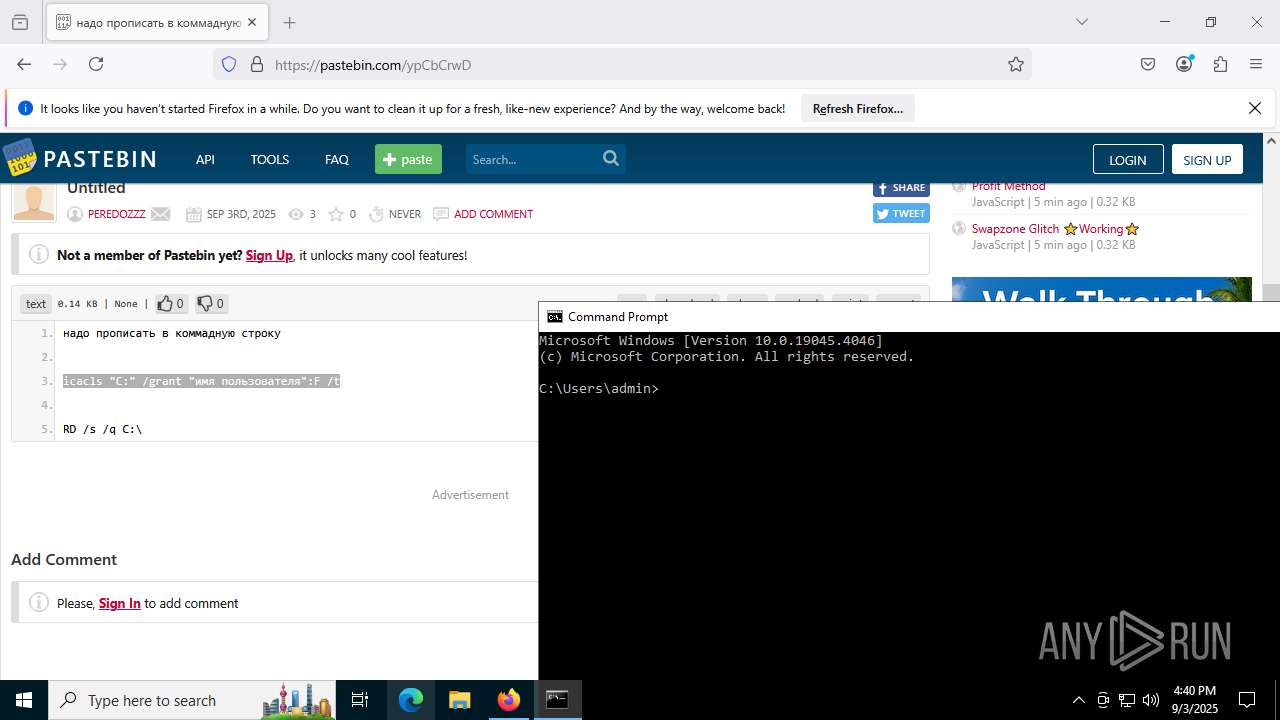The image size is (1280, 720).
Task: Click the Pastebin logo
Action: [80, 159]
